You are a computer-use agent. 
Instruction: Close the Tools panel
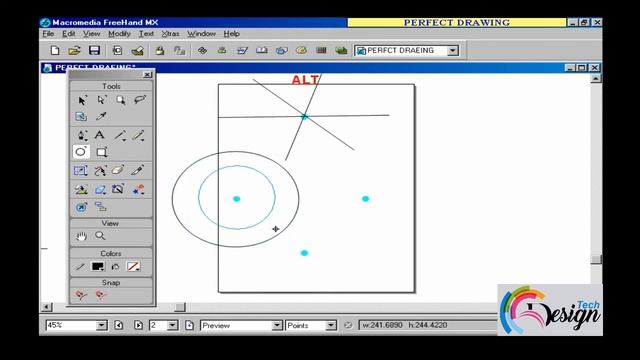pos(147,75)
